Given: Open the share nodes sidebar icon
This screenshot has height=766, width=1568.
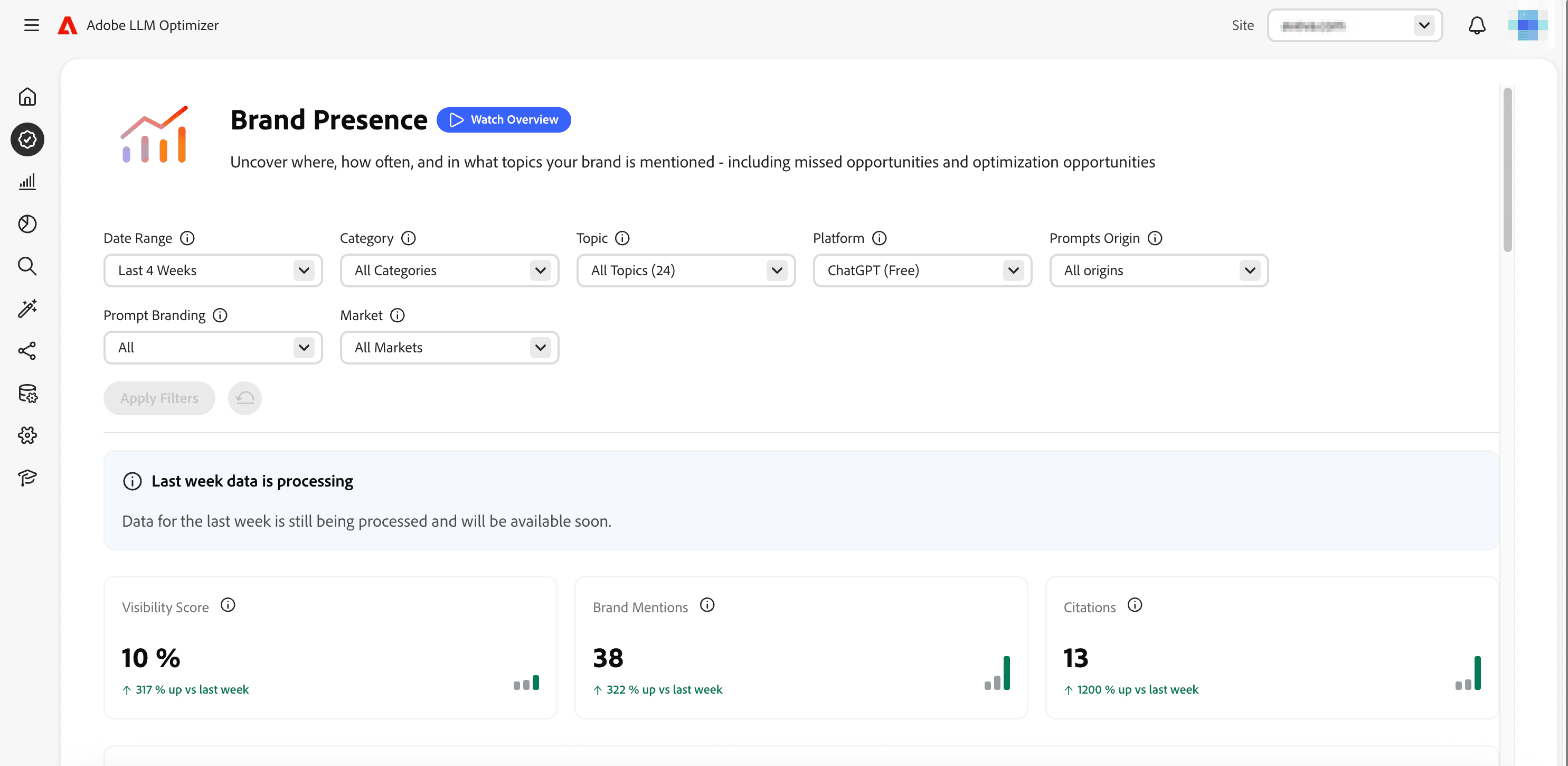Looking at the screenshot, I should point(27,351).
